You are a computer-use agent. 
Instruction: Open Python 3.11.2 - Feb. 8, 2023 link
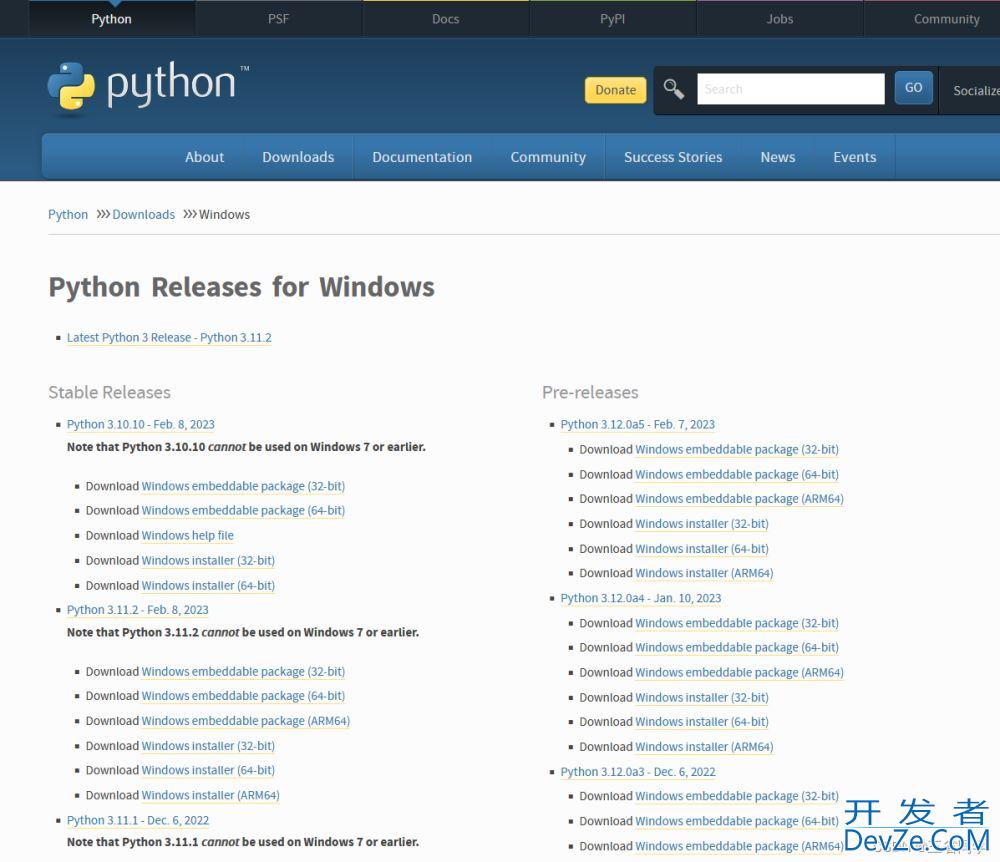(x=138, y=610)
